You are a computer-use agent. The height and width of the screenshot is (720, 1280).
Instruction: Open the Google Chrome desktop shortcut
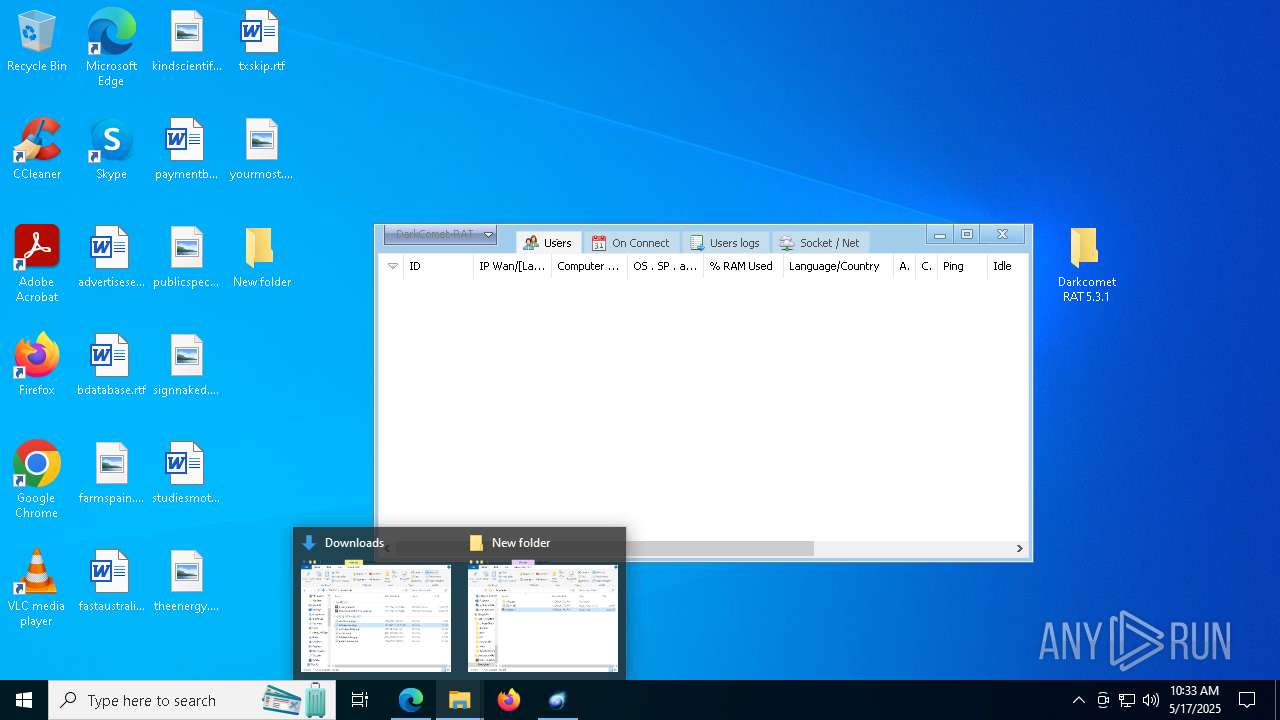(x=37, y=481)
